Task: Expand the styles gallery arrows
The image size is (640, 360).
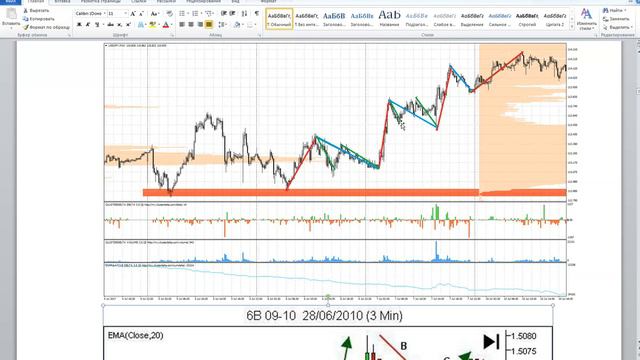Action: (571, 26)
